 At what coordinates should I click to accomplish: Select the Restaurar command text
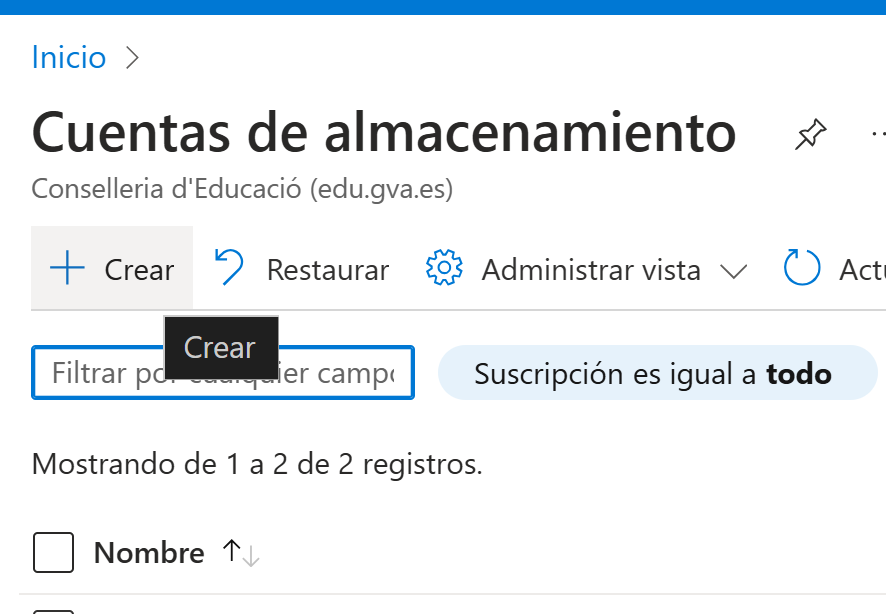click(328, 269)
